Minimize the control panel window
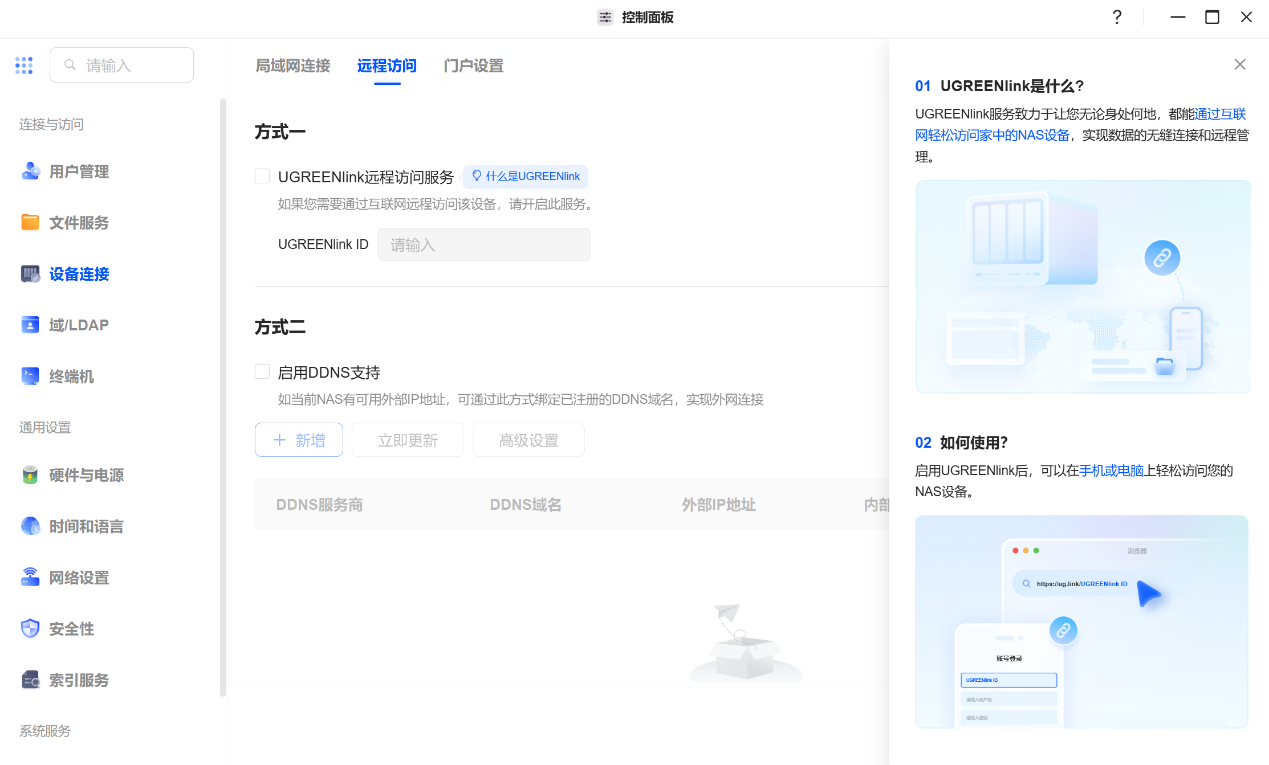 click(x=1178, y=17)
